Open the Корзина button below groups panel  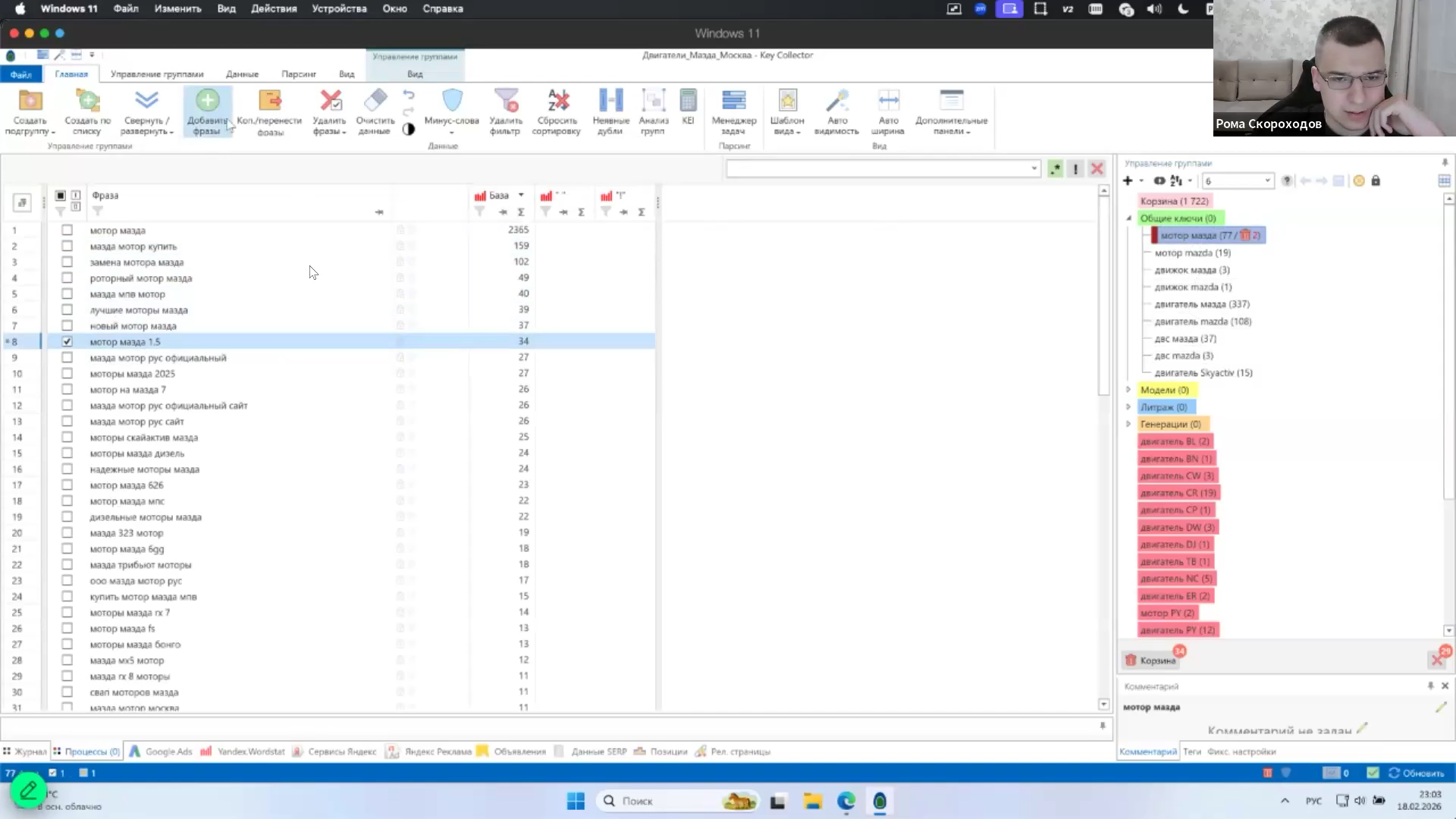point(1150,660)
